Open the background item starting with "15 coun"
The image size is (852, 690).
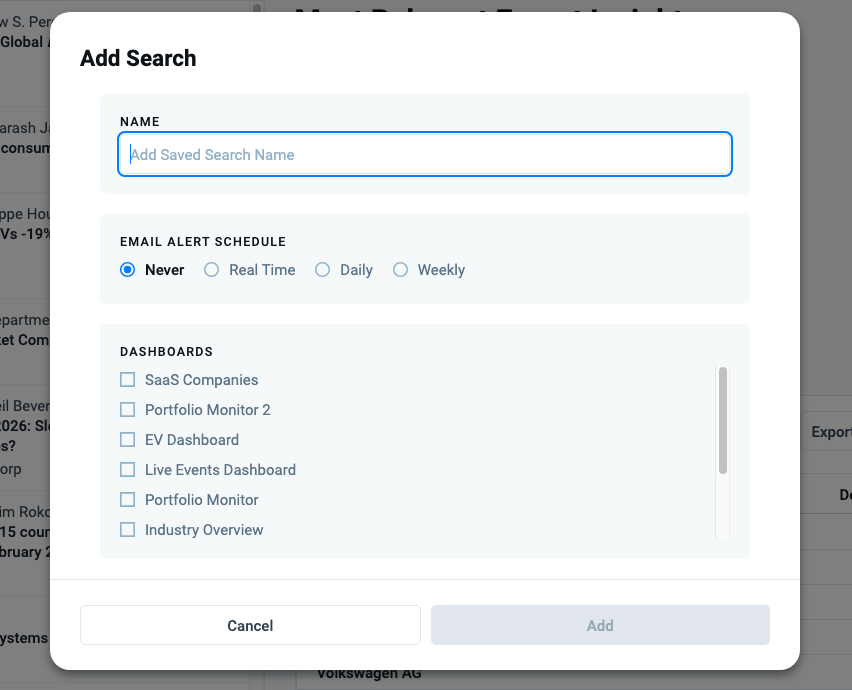click(25, 532)
